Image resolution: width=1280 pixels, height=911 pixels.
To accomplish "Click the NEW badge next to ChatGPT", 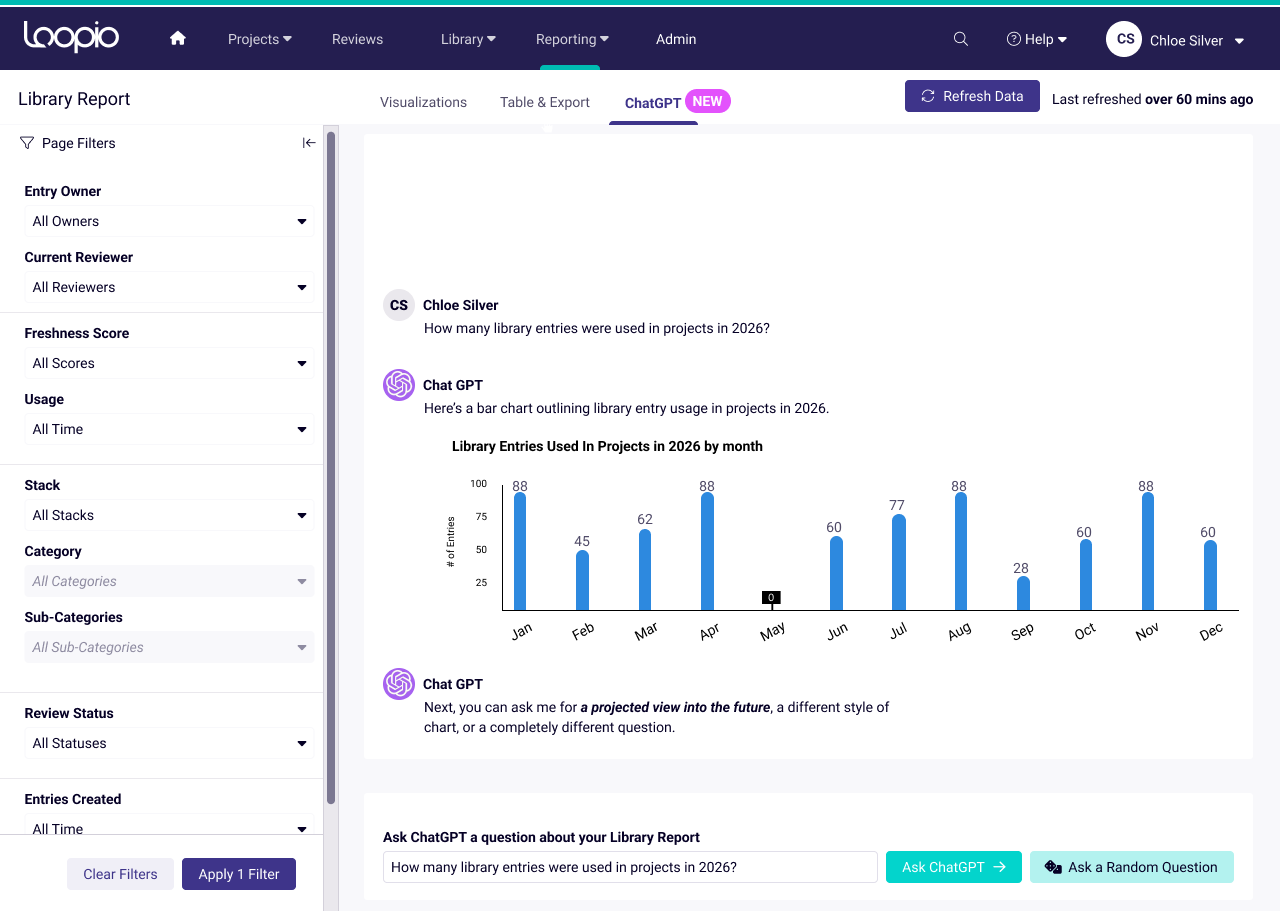I will point(708,101).
